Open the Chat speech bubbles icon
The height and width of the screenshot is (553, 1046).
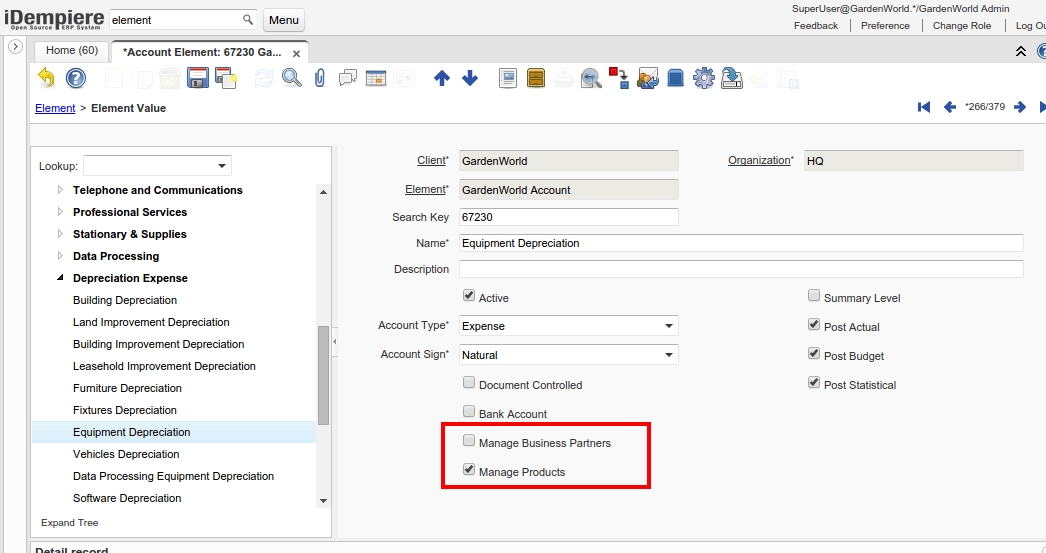point(348,78)
